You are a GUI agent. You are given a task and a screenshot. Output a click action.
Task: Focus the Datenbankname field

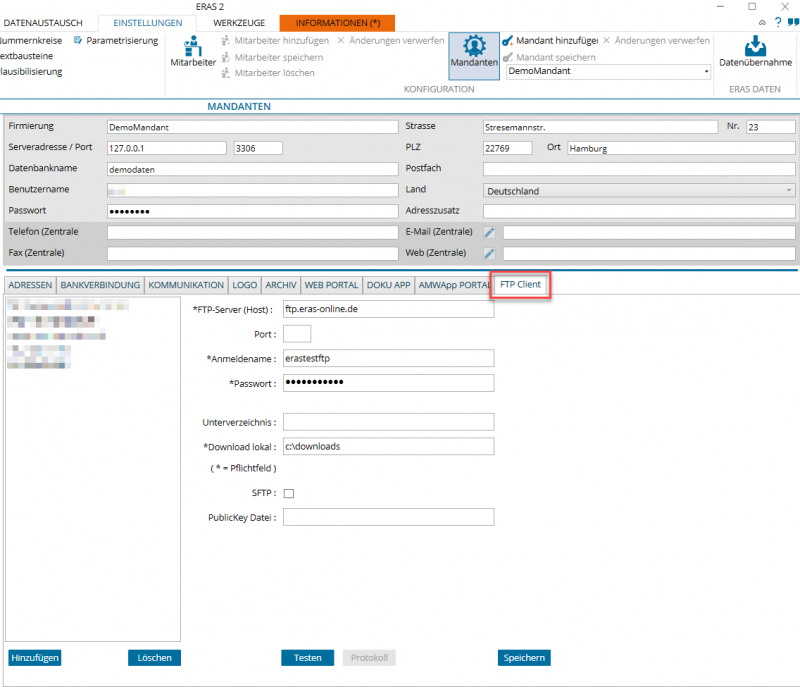253,169
